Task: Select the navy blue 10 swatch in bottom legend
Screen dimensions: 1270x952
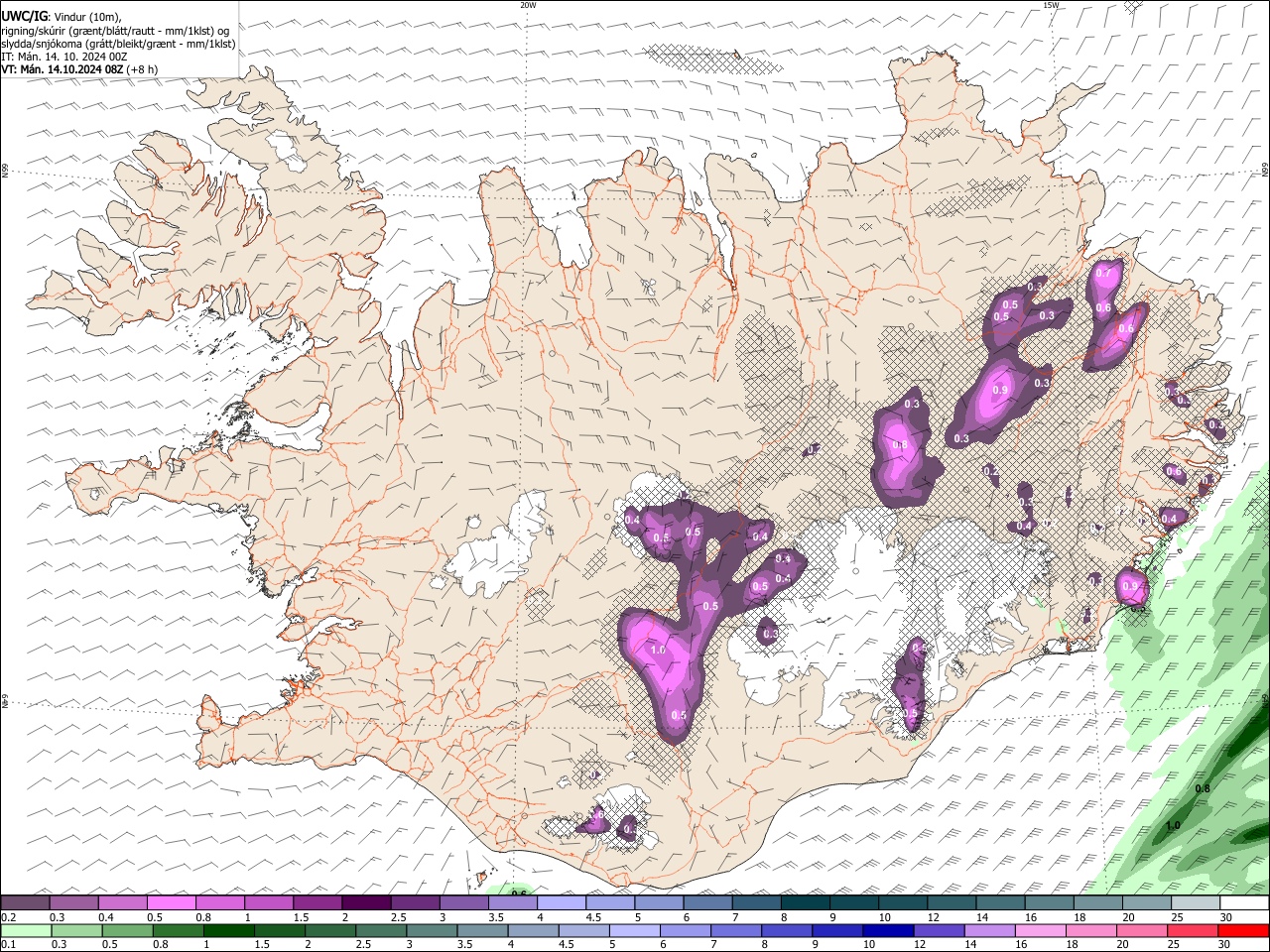Action: (x=887, y=931)
